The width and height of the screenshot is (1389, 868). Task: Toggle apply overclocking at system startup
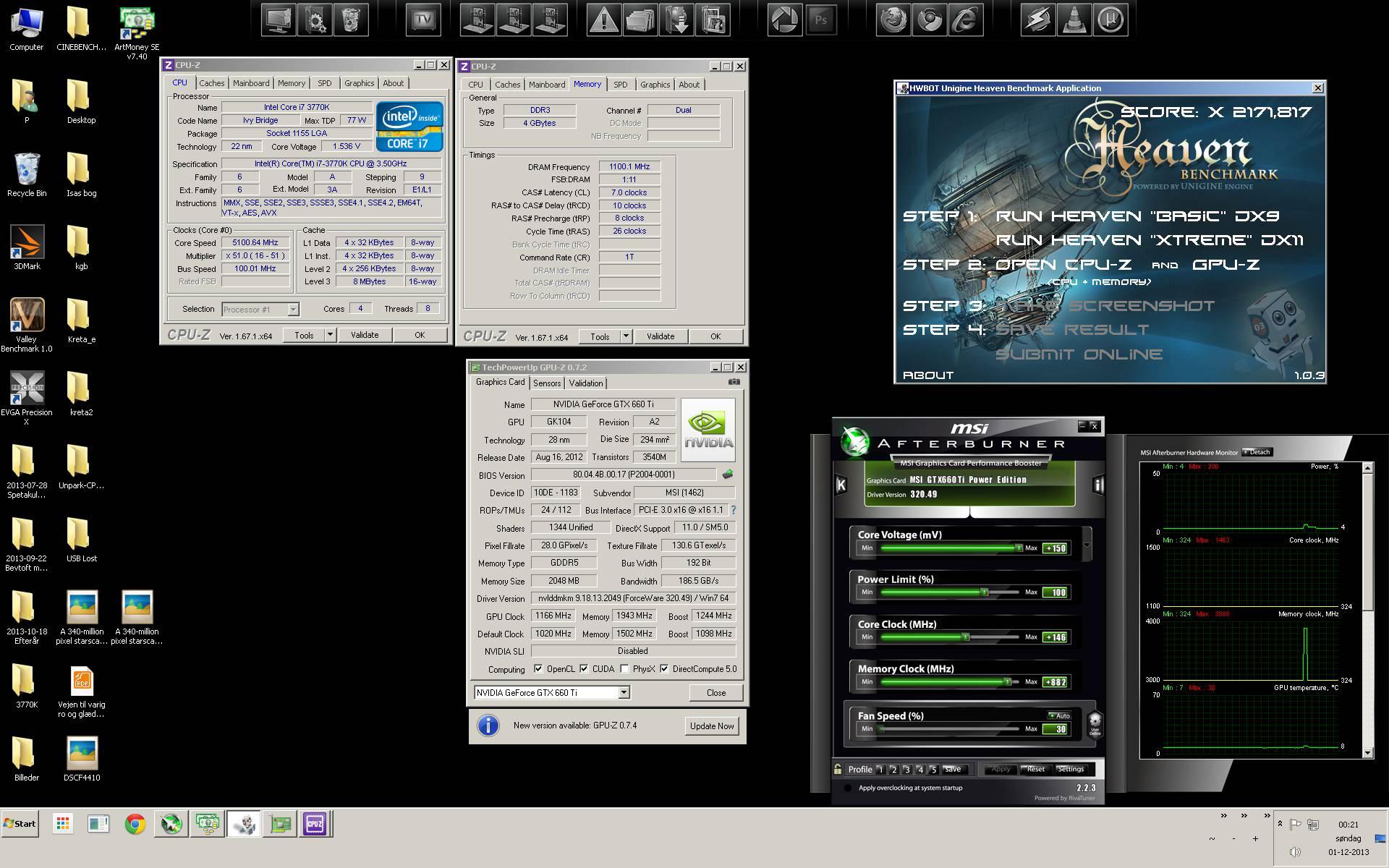click(x=848, y=788)
